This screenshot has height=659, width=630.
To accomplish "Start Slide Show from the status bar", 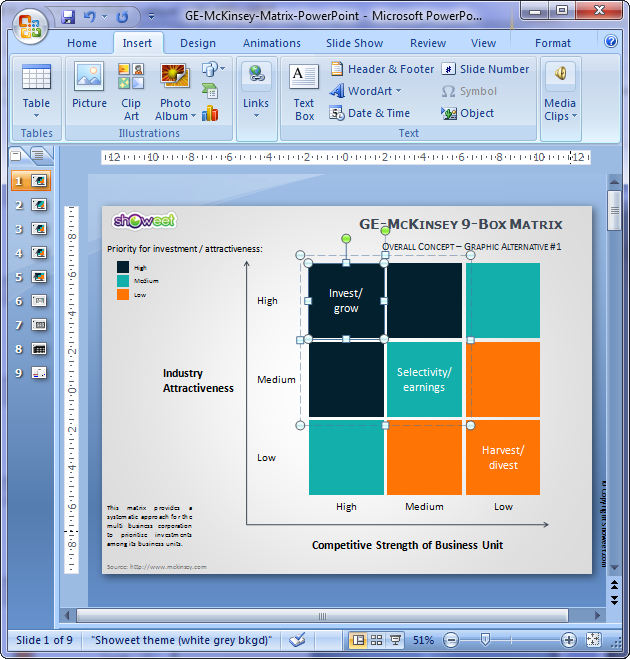I will pos(395,640).
